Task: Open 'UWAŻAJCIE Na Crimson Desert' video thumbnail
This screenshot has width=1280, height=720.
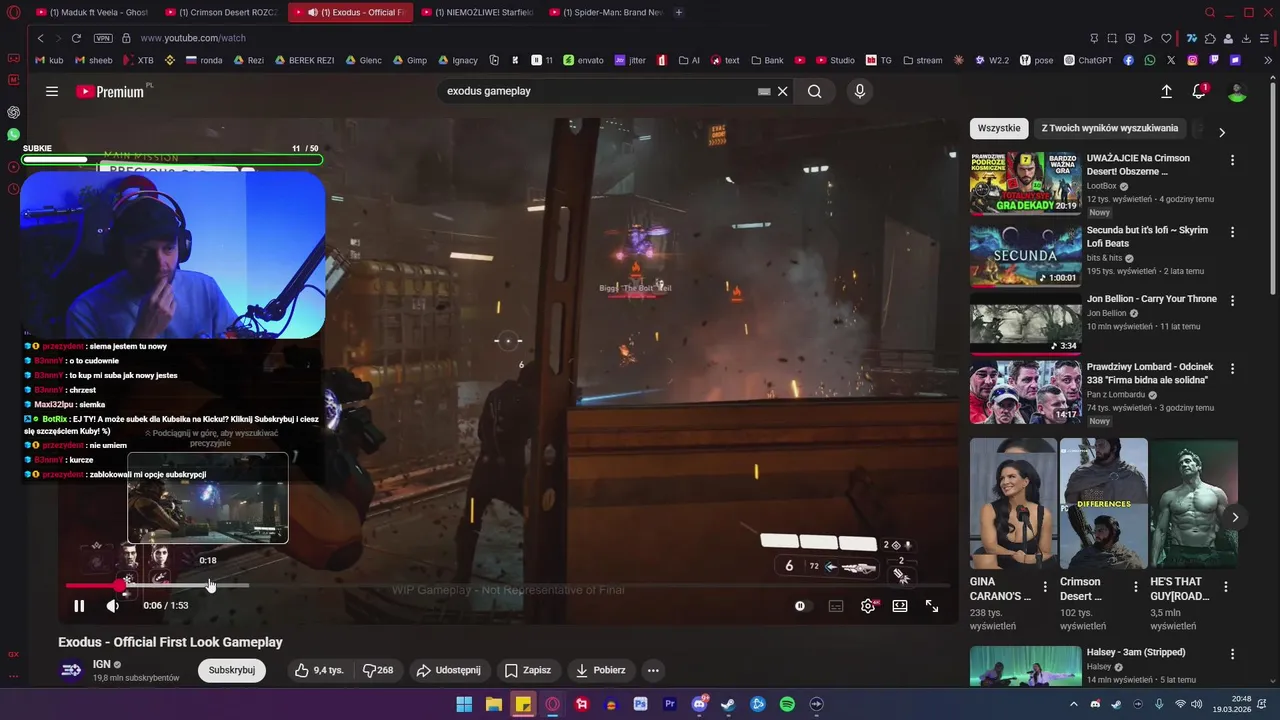Action: click(1025, 183)
